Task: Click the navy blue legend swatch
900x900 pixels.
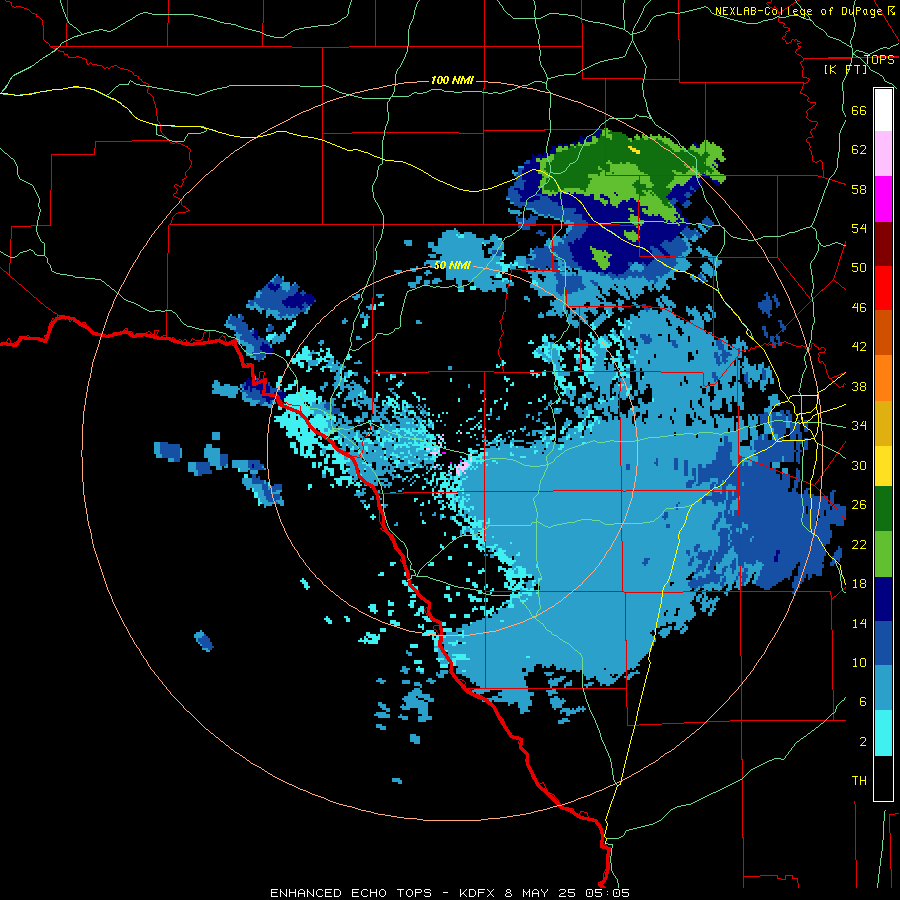Action: click(x=883, y=599)
